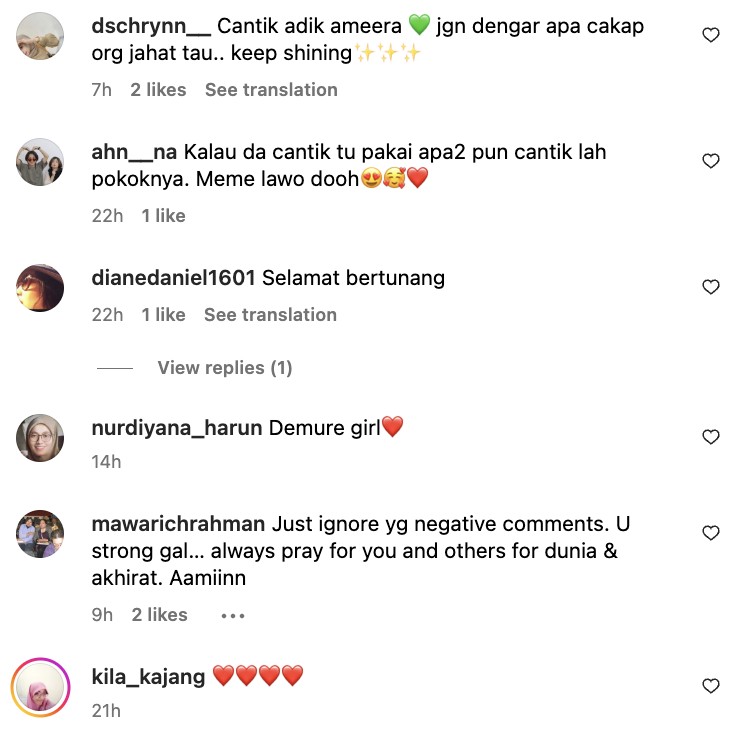Viewport: 736px width, 744px height.
Task: See translation of Selamat bertunang comment
Action: pyautogui.click(x=270, y=315)
